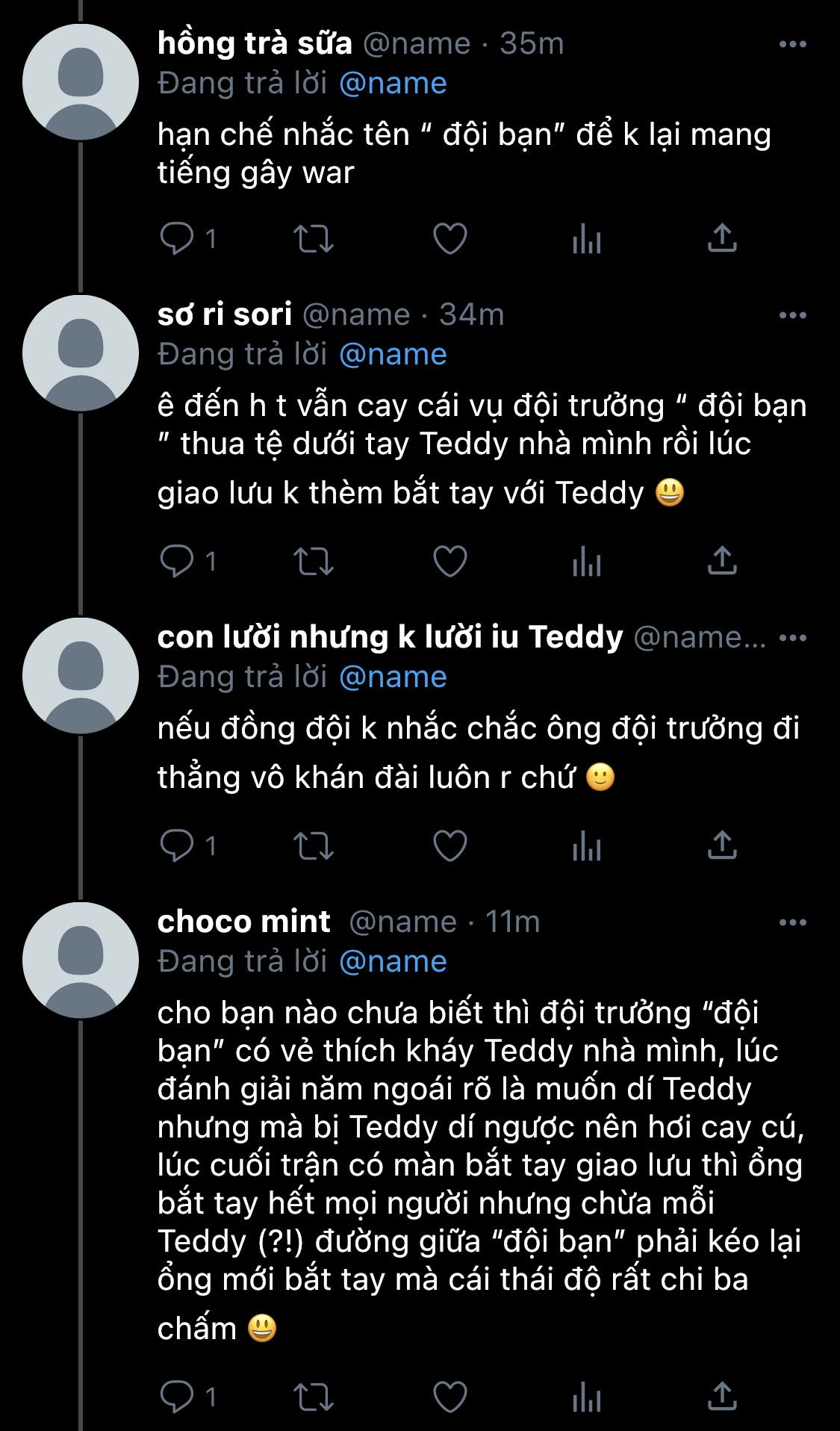Screen dimensions: 840x1431
Task: Open more options on choco mint's tweet
Action: coord(792,923)
